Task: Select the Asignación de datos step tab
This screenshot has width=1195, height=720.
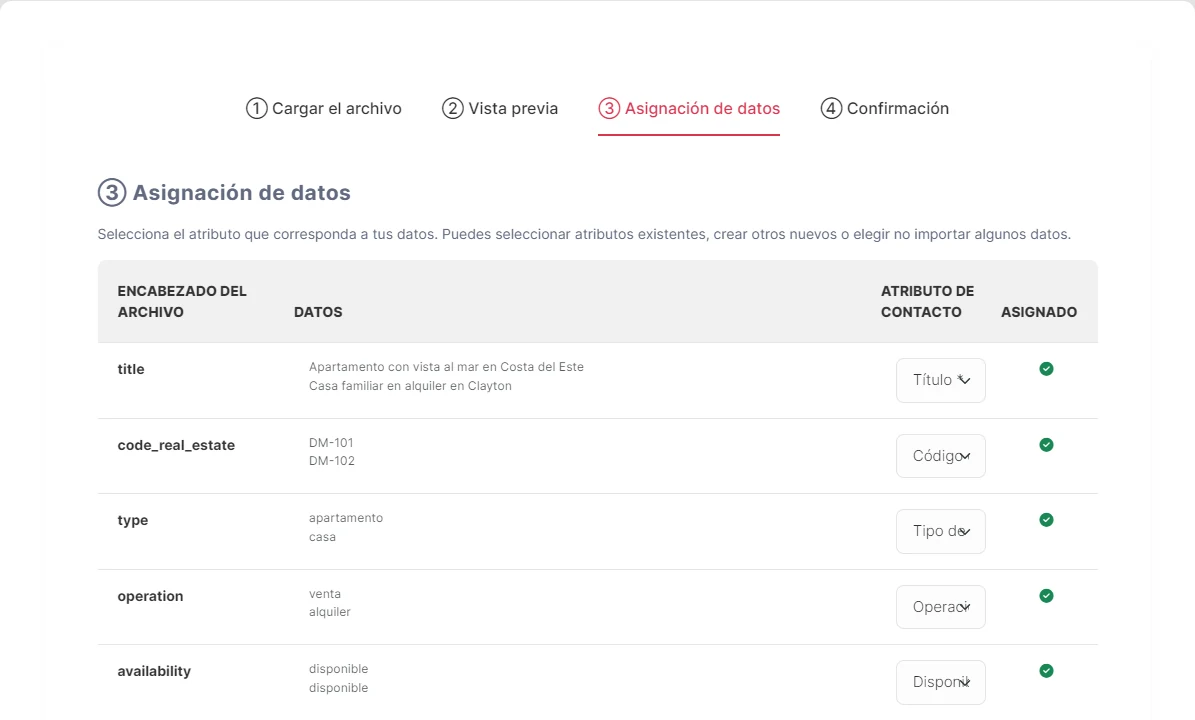Action: pyautogui.click(x=689, y=108)
